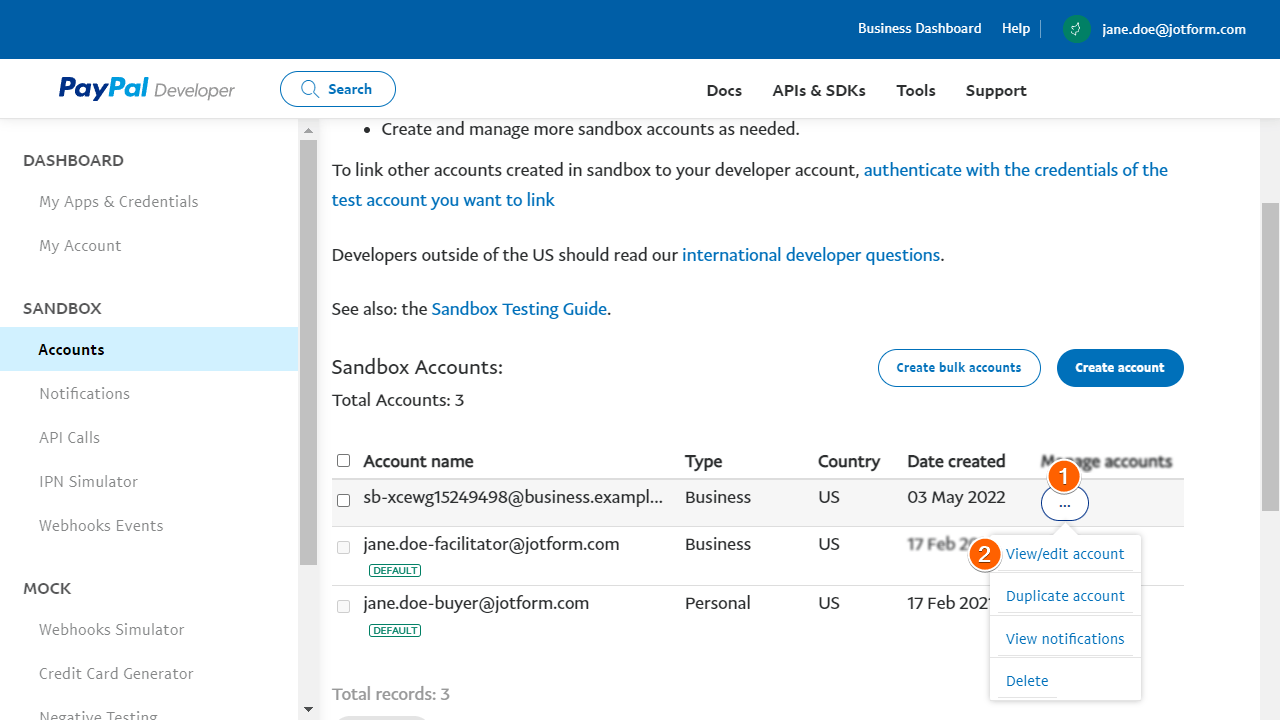Select View notifications menu entry

point(1064,639)
